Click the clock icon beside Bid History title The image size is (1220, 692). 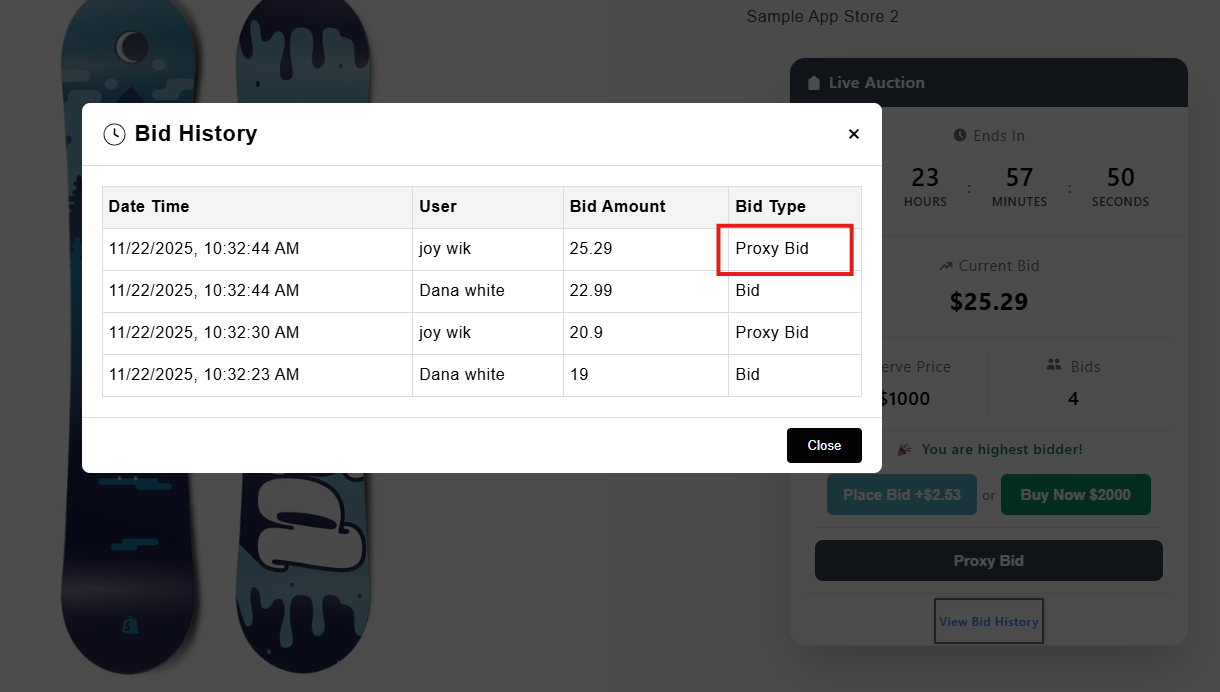[114, 134]
